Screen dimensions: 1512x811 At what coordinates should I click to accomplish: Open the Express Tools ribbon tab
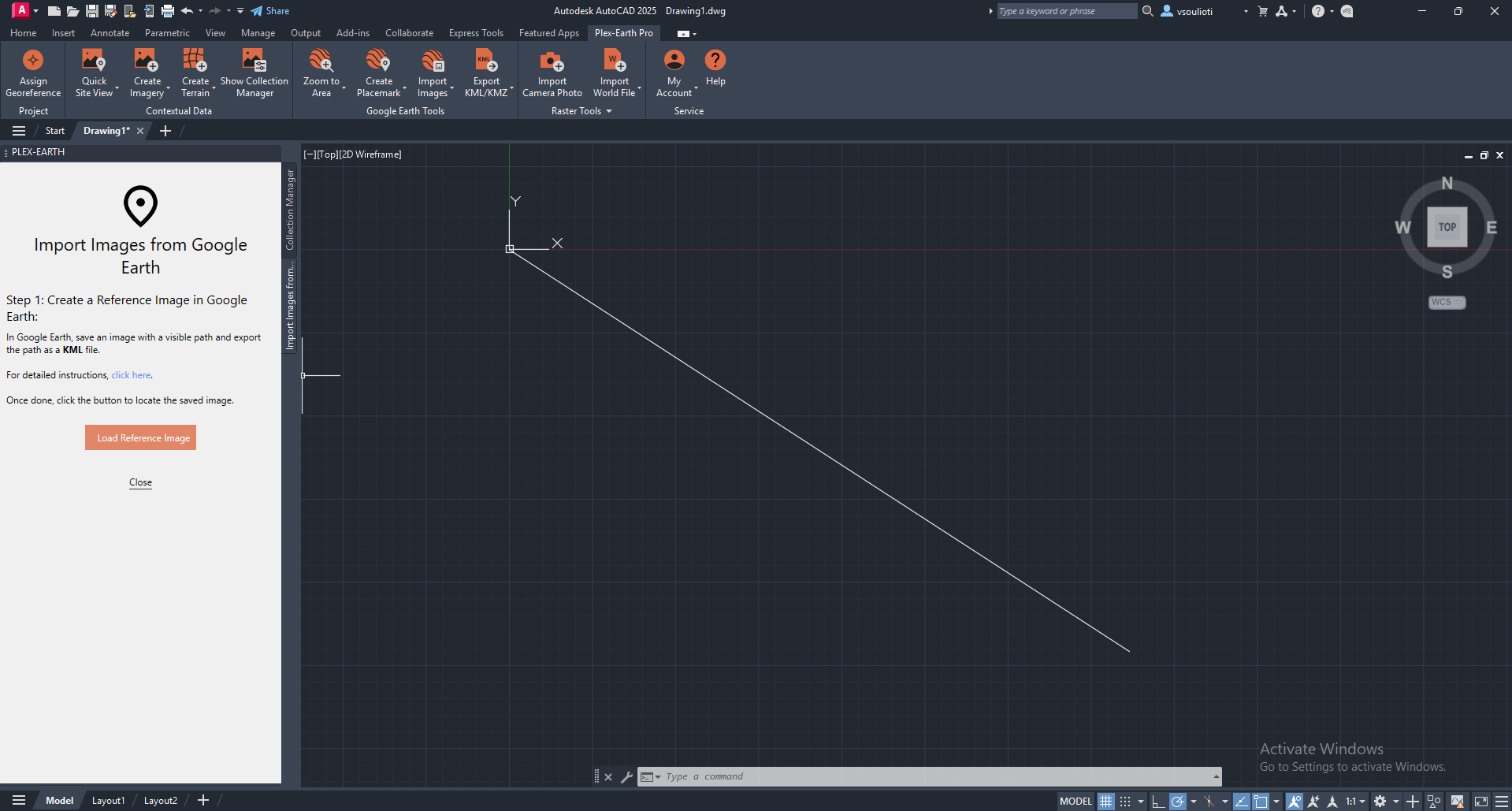pos(476,33)
